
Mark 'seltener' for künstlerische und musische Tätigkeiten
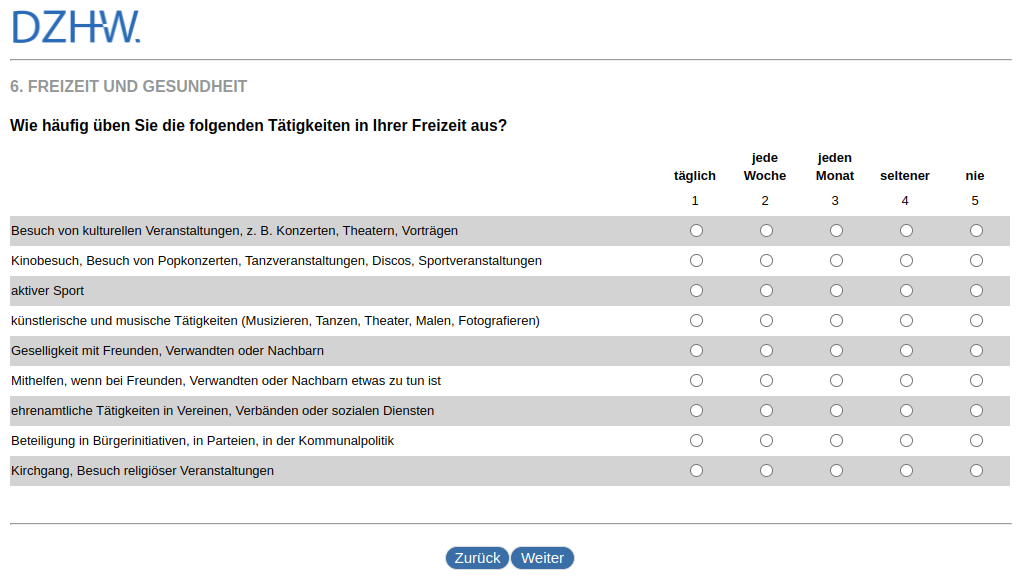(906, 321)
